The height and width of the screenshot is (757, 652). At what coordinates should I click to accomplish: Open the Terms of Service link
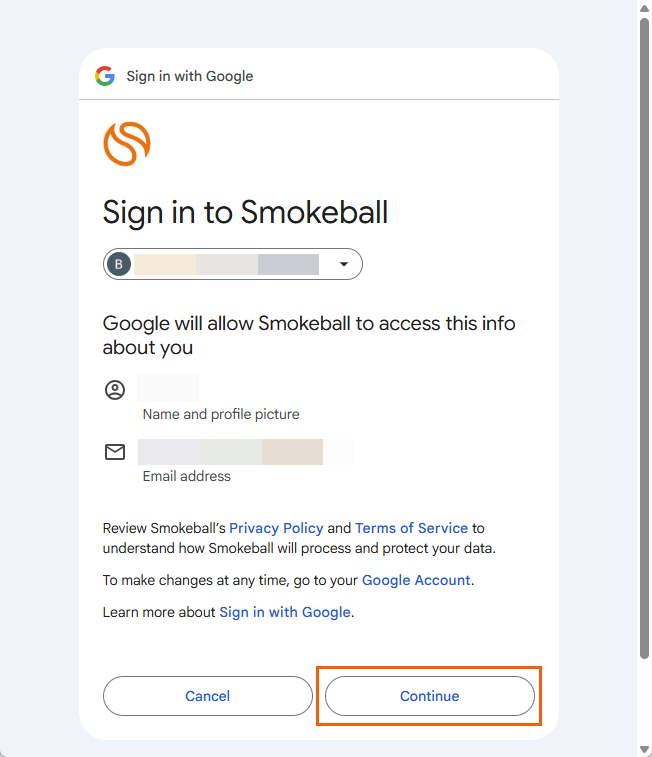[x=411, y=528]
